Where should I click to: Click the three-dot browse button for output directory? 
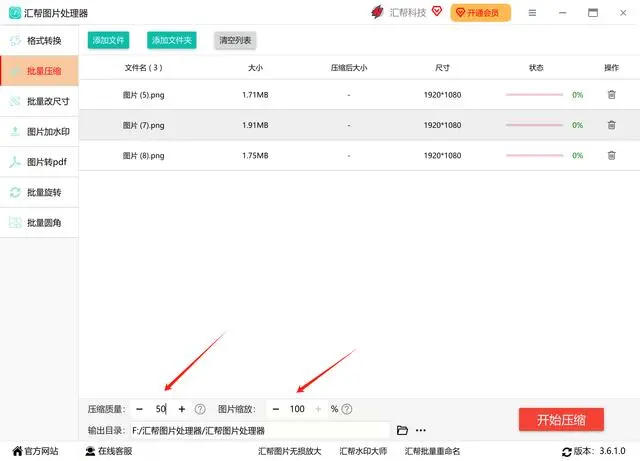(x=421, y=430)
